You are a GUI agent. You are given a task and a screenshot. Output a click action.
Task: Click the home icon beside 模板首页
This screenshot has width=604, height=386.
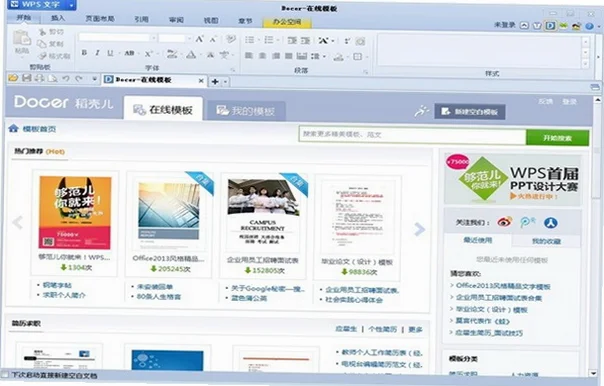tap(13, 128)
